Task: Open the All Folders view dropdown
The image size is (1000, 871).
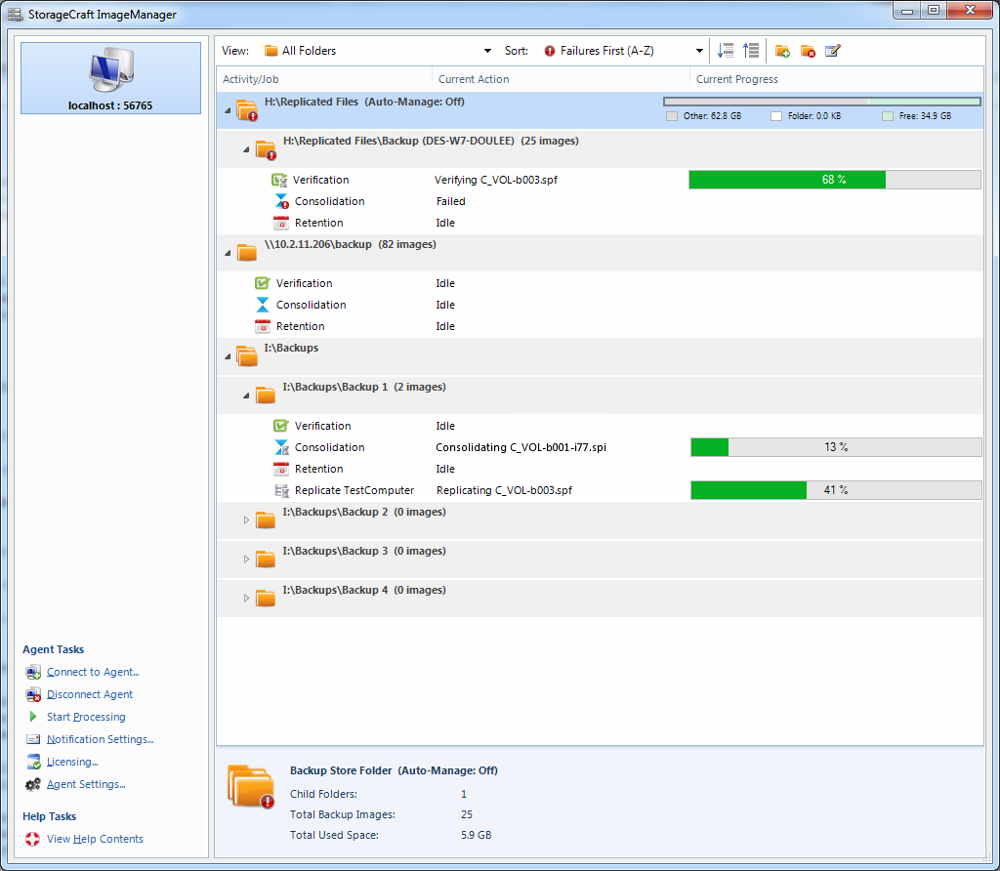Action: click(x=487, y=50)
